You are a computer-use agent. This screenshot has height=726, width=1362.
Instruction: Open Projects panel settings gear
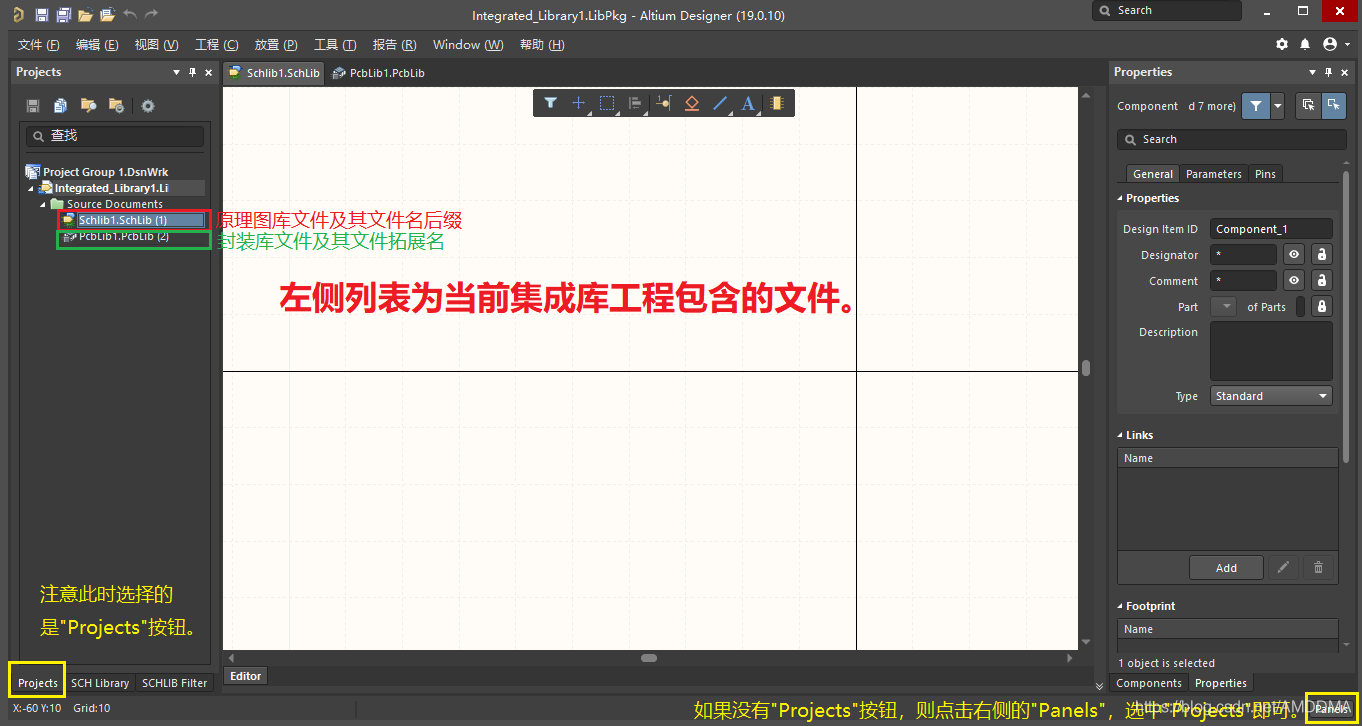pos(148,106)
